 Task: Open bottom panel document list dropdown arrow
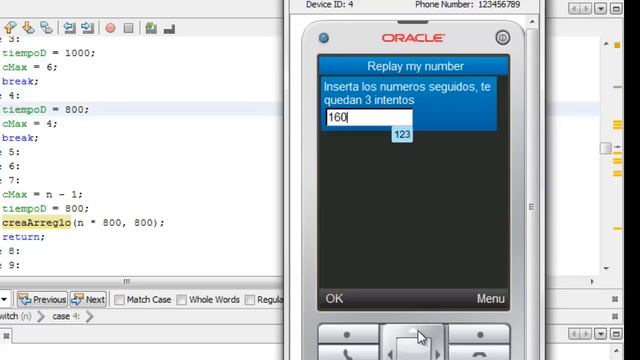600,333
